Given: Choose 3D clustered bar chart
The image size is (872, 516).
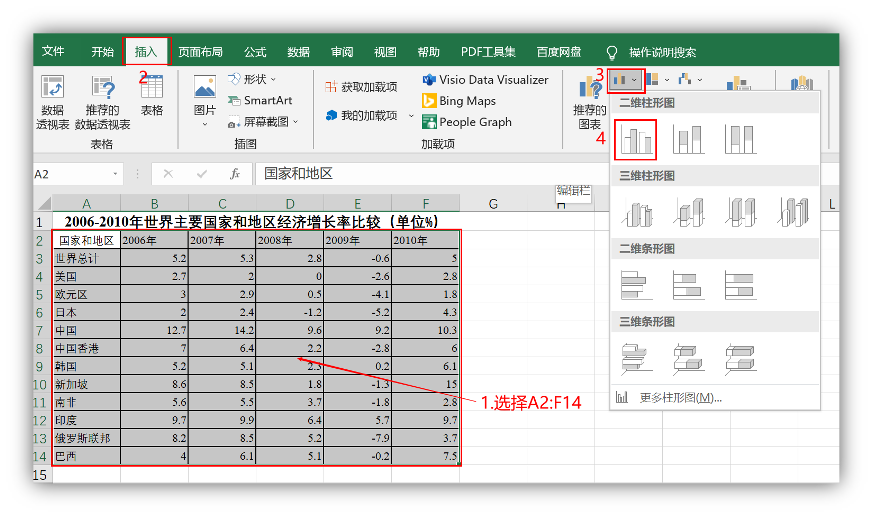Looking at the screenshot, I should point(636,358).
